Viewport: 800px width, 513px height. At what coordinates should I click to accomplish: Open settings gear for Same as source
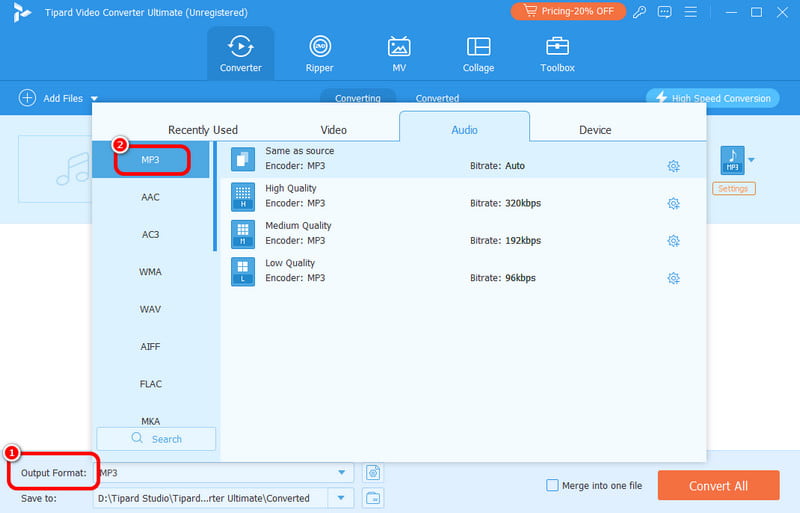[x=673, y=166]
